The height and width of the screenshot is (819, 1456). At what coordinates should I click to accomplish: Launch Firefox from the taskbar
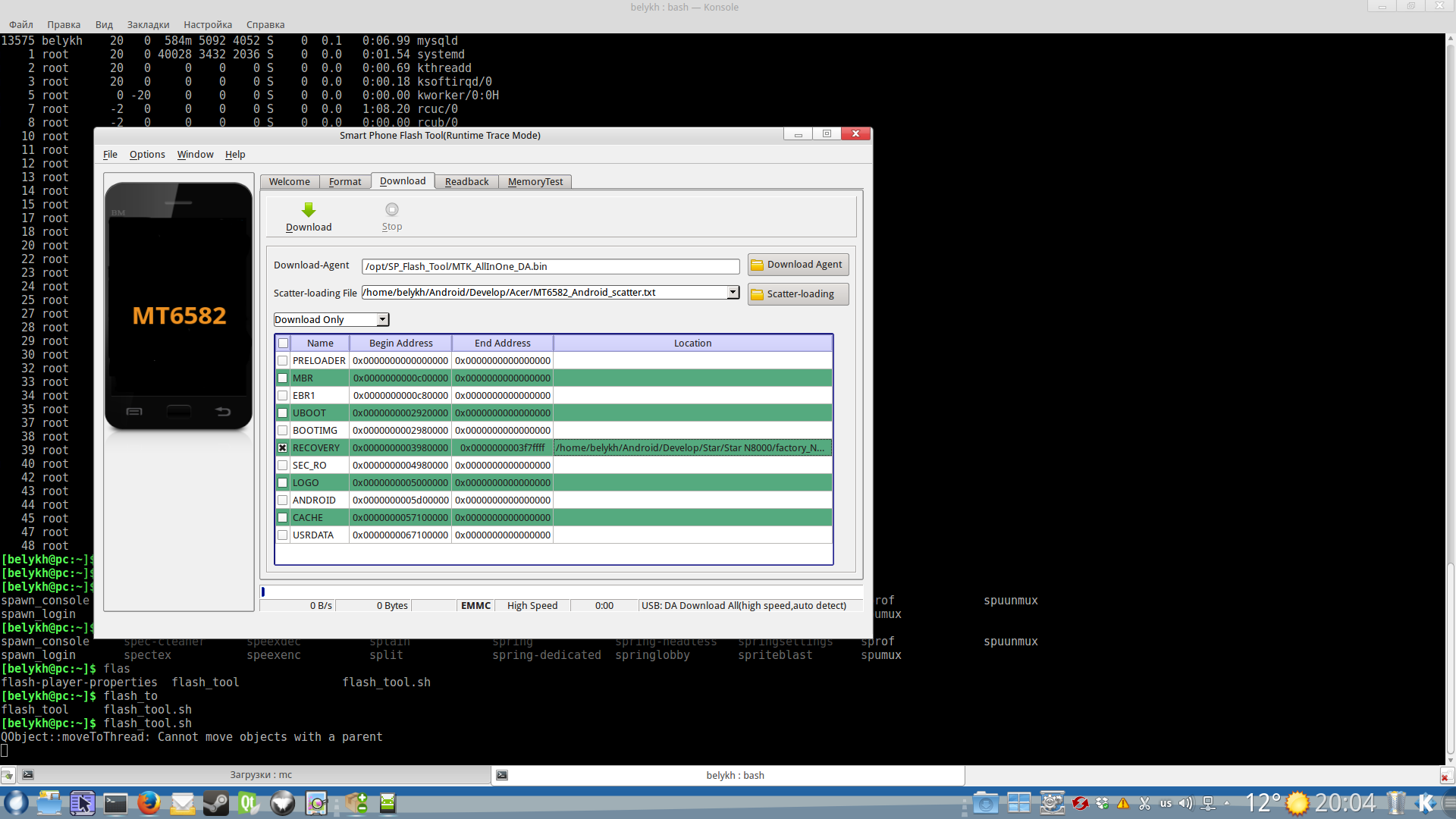point(149,803)
